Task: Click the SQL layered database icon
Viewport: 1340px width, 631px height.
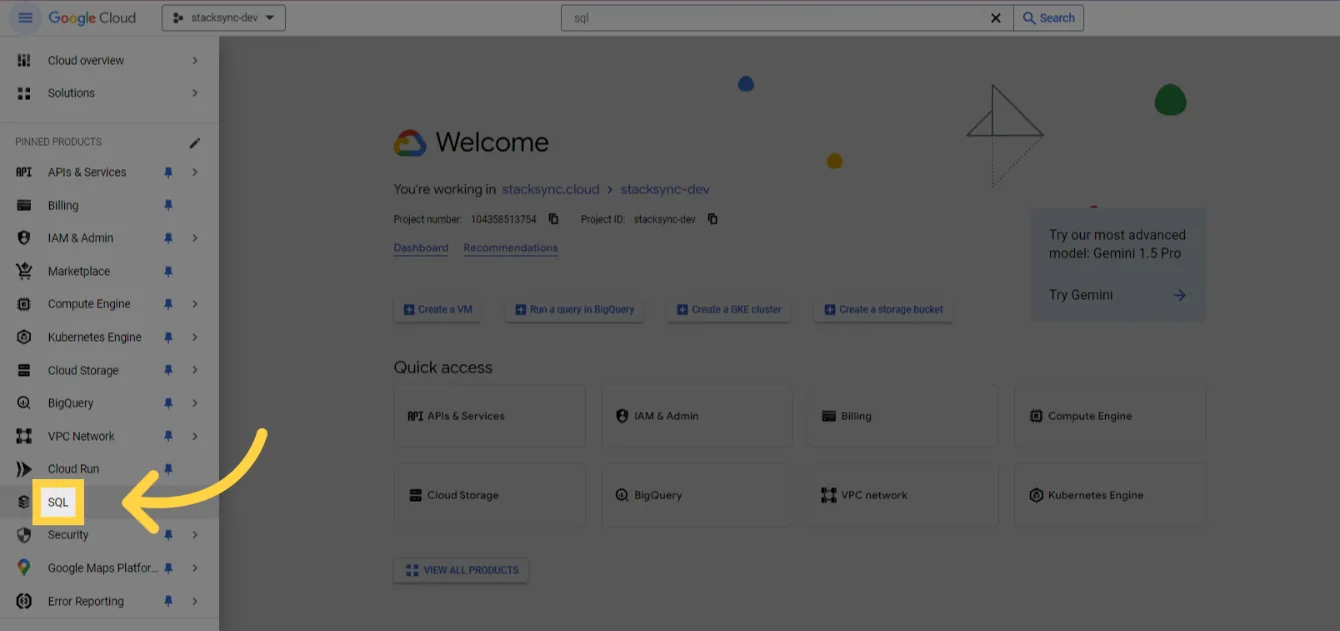Action: (x=24, y=502)
